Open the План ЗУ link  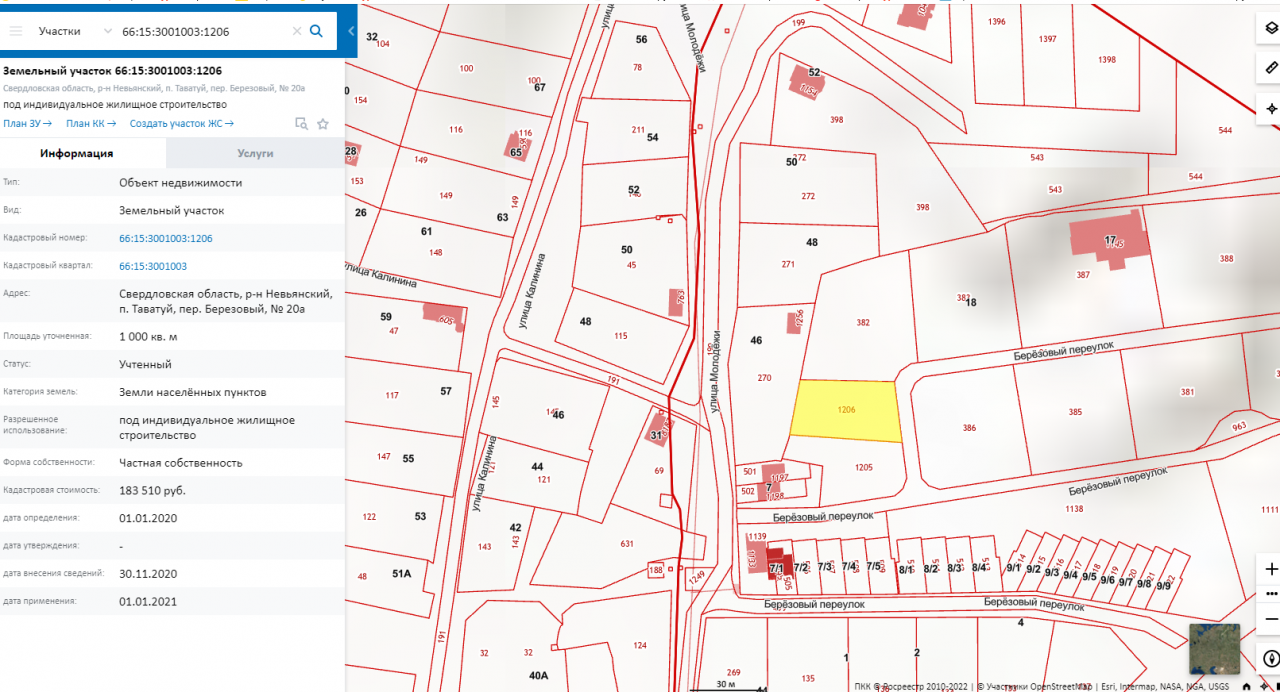tap(28, 124)
